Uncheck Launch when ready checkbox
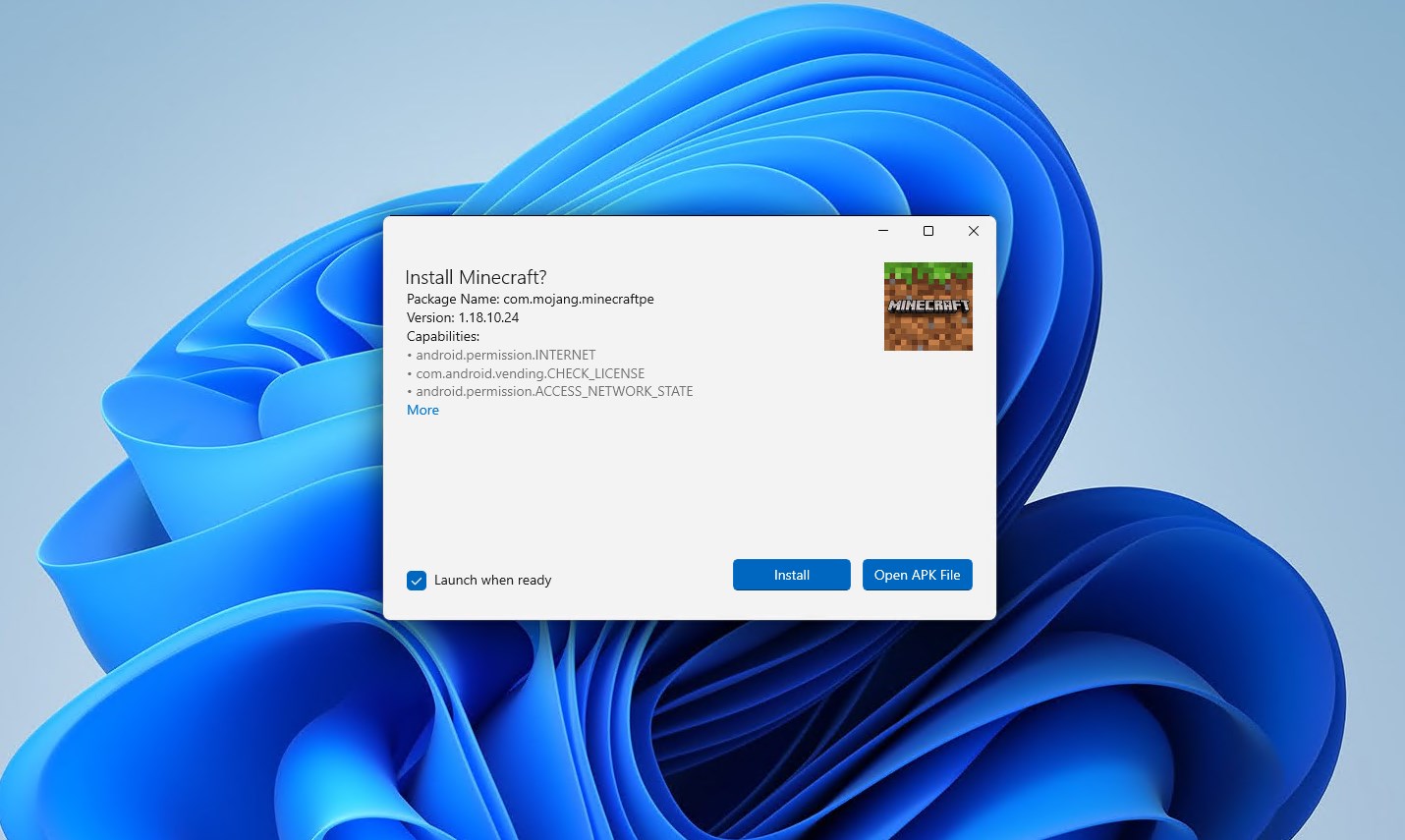1405x840 pixels. (x=417, y=581)
